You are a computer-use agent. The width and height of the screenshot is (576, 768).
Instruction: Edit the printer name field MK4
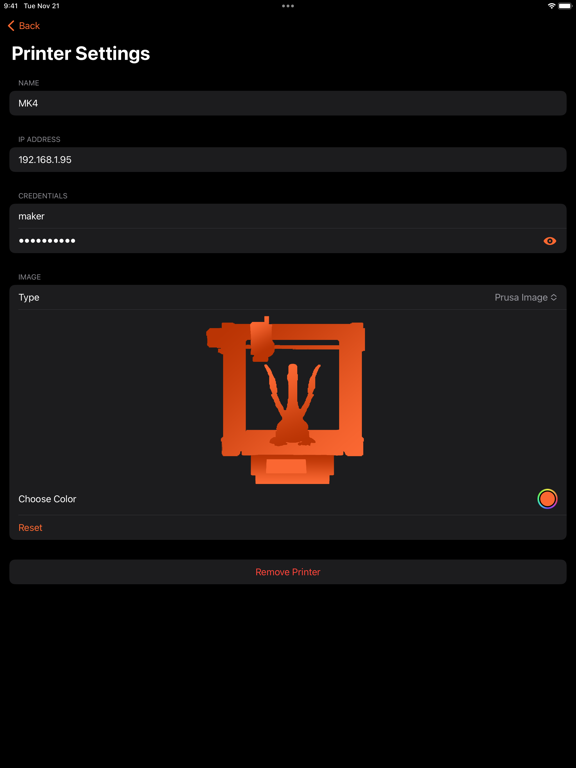(x=288, y=103)
